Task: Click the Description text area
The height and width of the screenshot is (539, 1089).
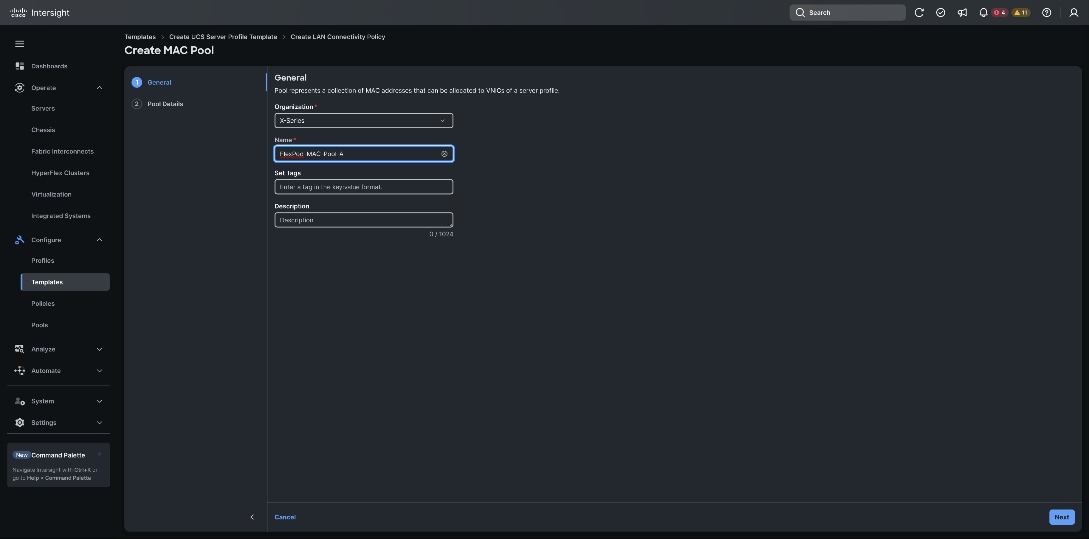Action: (363, 220)
